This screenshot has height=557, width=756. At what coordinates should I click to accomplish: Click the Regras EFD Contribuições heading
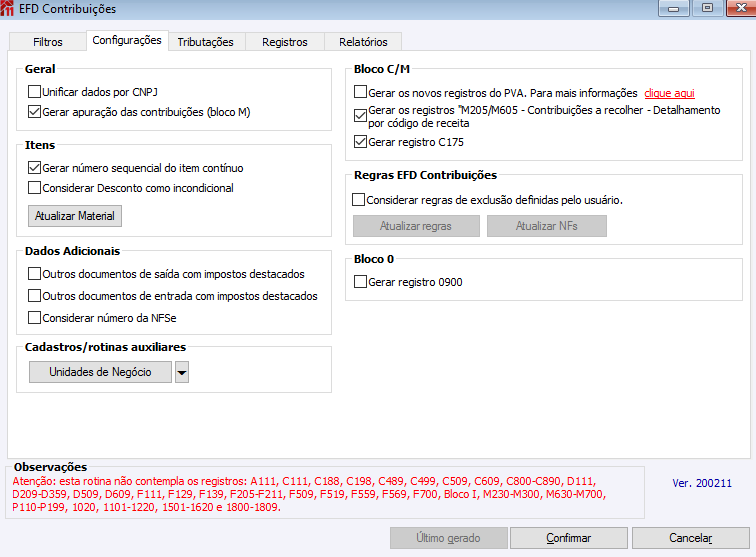pyautogui.click(x=425, y=175)
